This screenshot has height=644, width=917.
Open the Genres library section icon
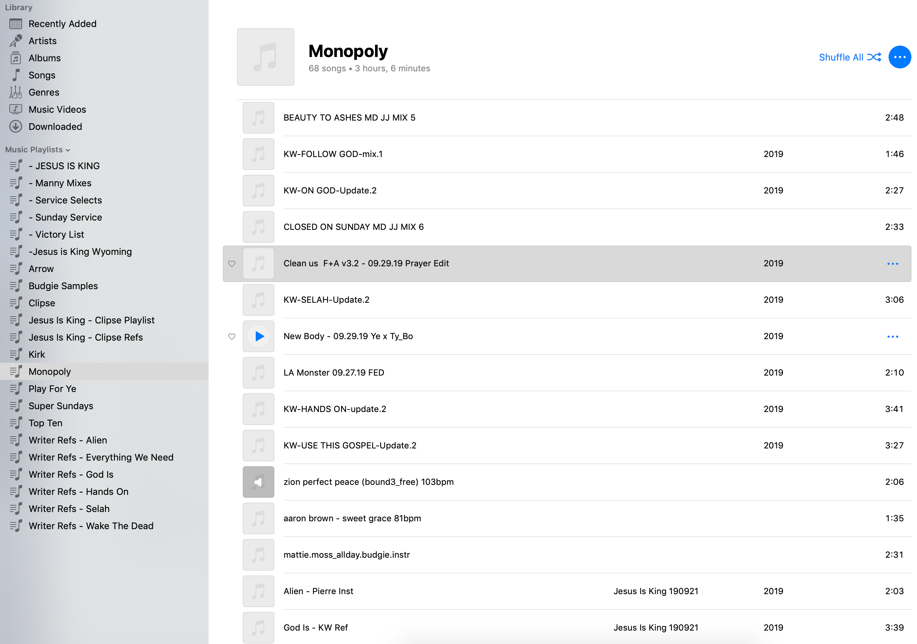pyautogui.click(x=16, y=92)
